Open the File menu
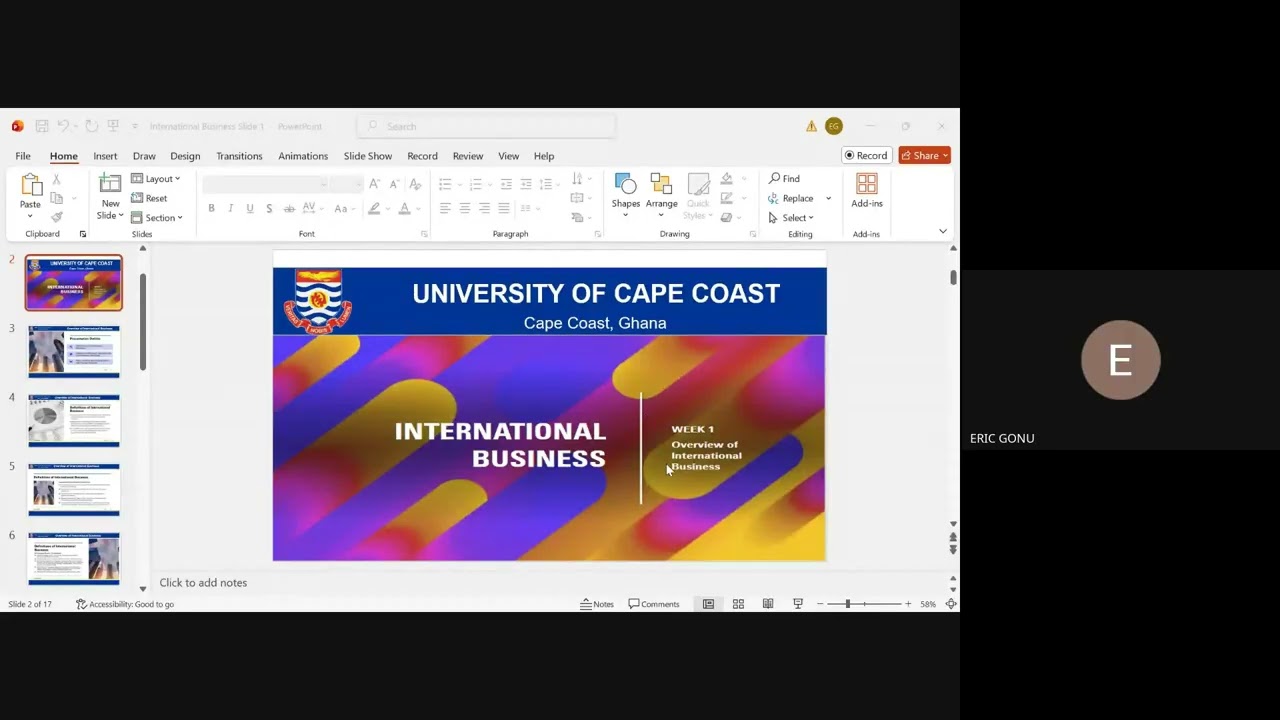 pyautogui.click(x=23, y=156)
